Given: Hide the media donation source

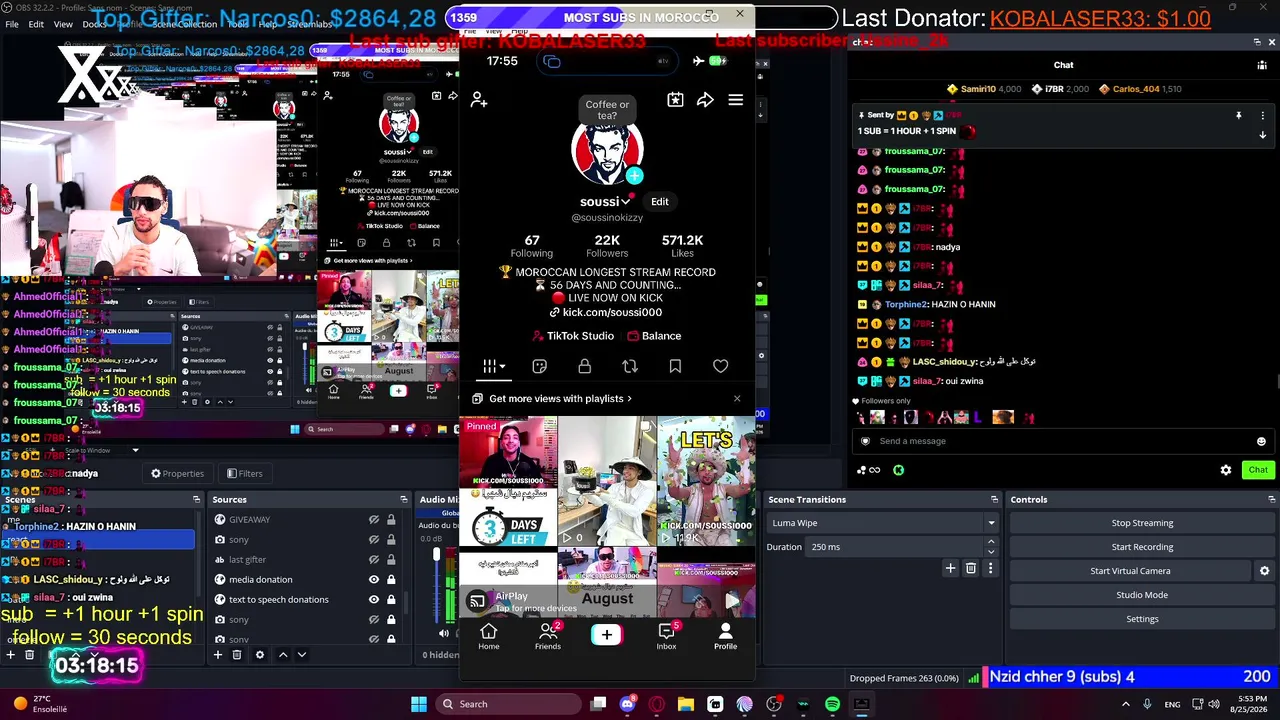Looking at the screenshot, I should (x=374, y=580).
